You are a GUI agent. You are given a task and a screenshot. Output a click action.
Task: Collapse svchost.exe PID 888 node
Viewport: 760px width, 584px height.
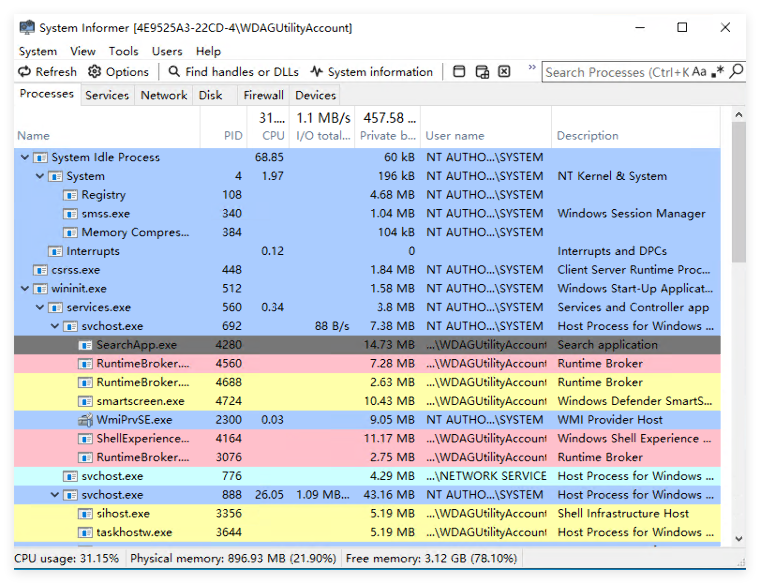pyautogui.click(x=55, y=495)
